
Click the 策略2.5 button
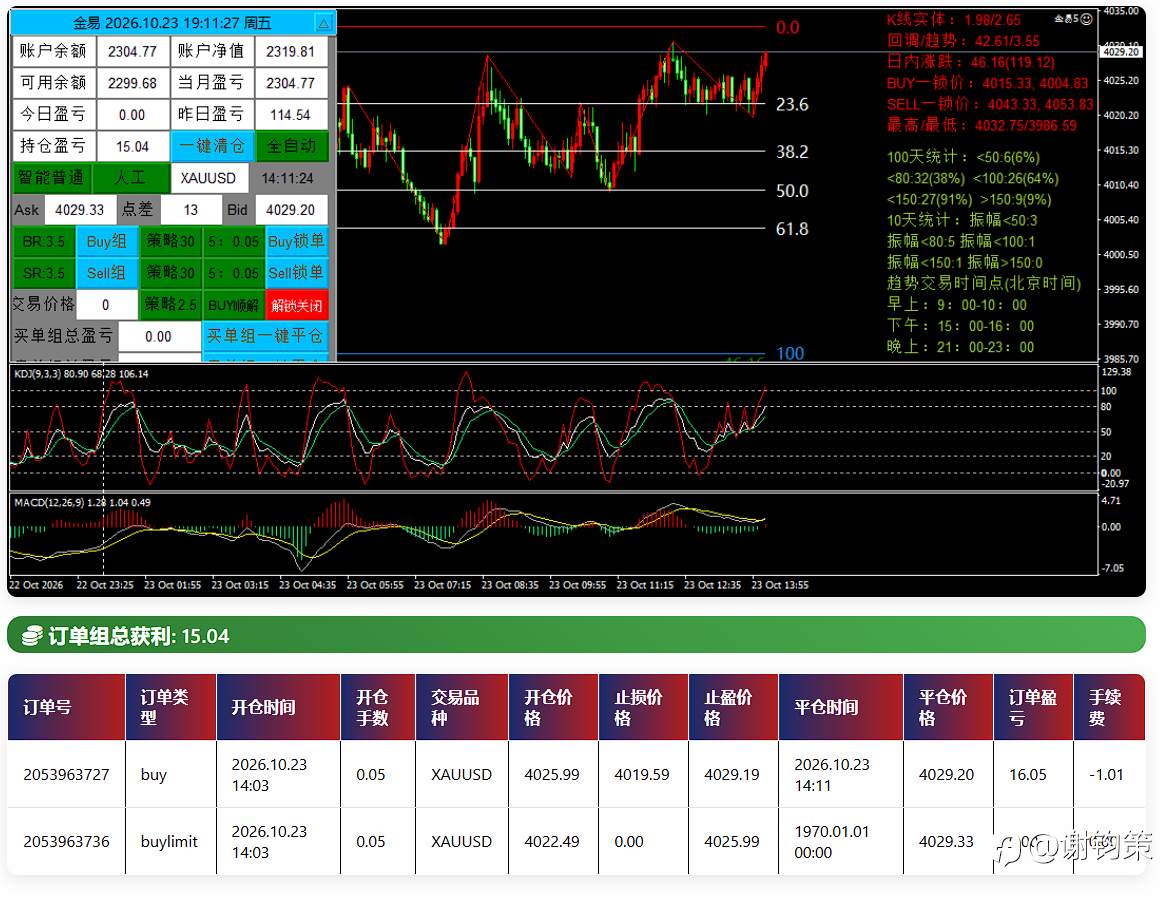(170, 305)
